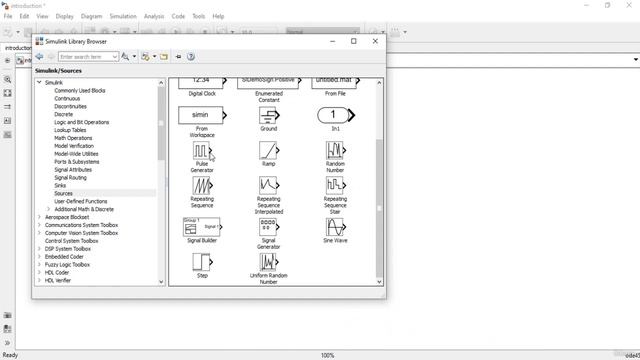Click the From Workspace simin block
The image size is (640, 360).
(202, 115)
